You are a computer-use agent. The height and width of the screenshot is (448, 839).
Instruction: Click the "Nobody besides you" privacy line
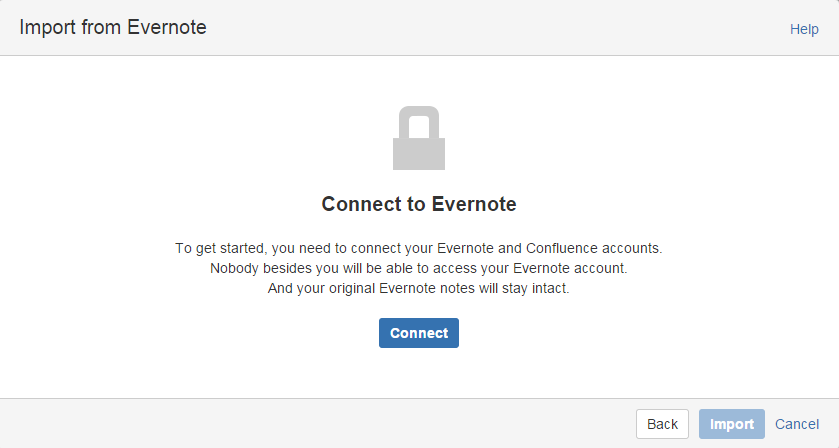click(x=419, y=268)
